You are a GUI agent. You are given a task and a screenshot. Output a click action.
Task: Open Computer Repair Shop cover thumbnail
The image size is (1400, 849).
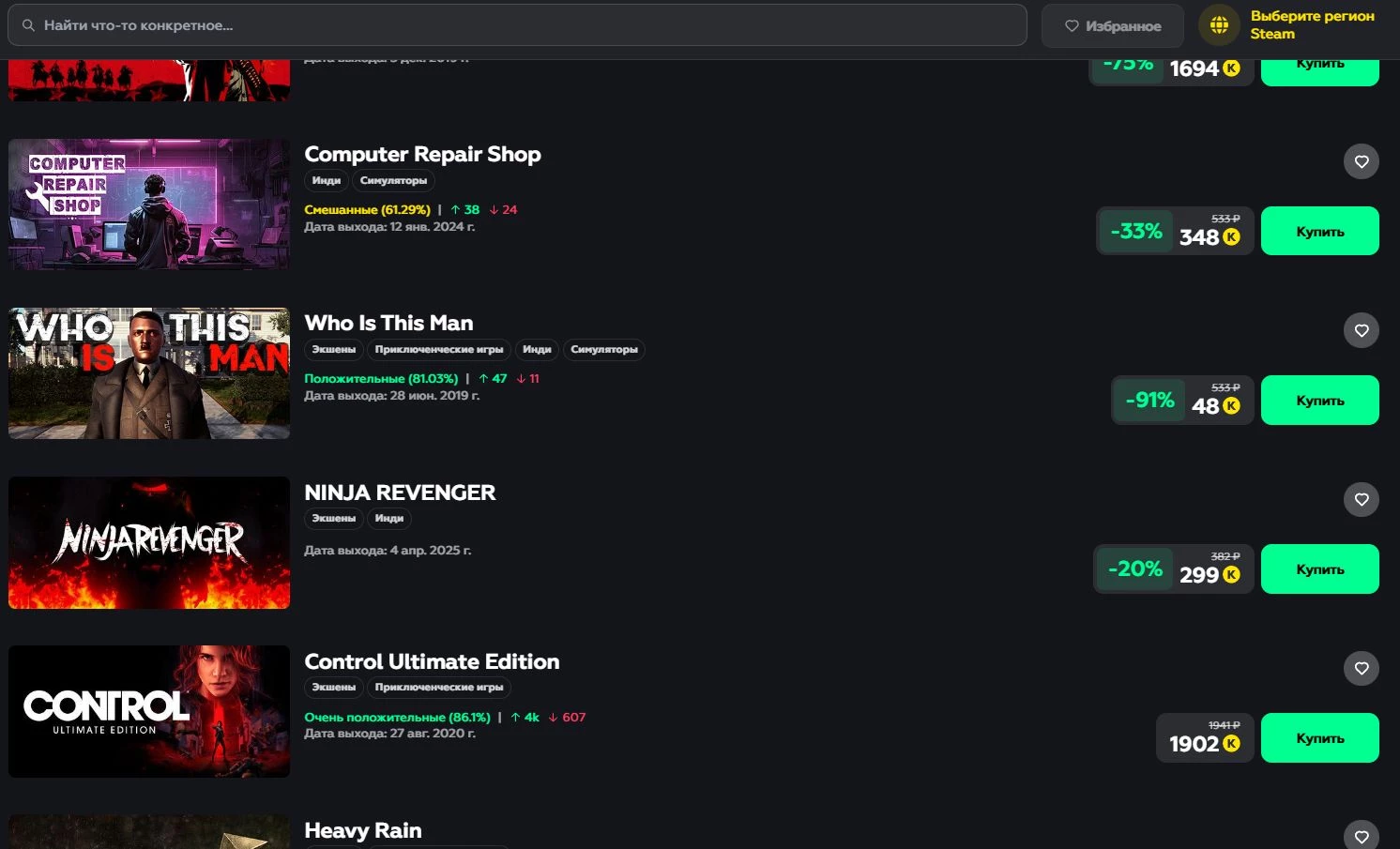(149, 205)
